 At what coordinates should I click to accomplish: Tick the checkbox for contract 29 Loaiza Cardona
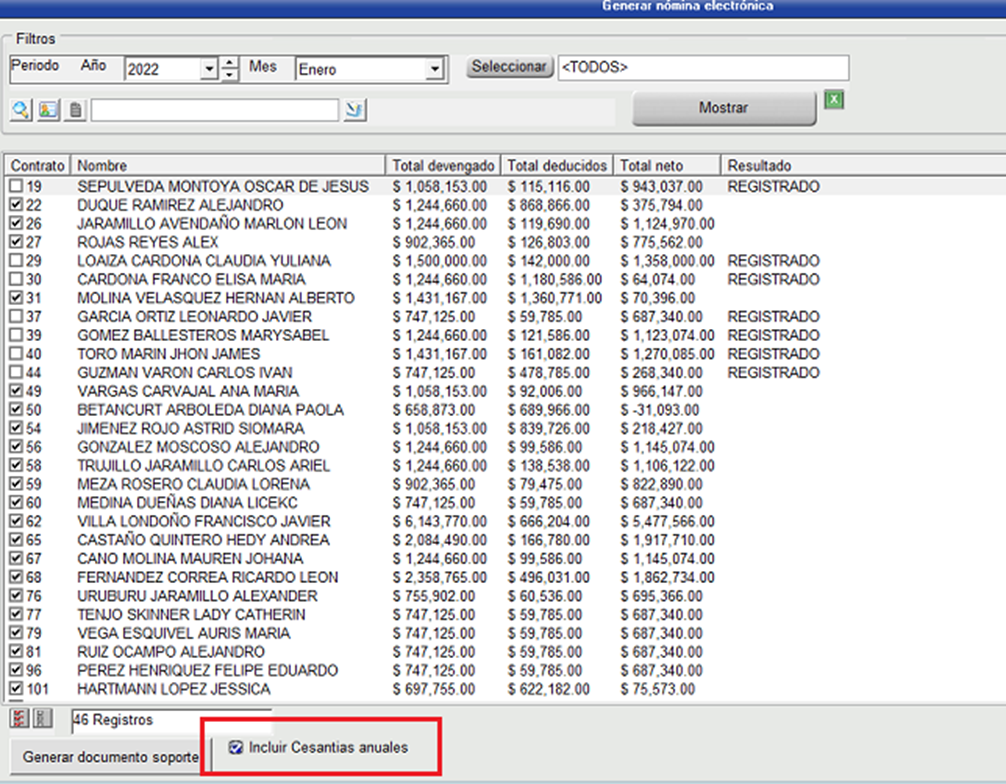(16, 261)
